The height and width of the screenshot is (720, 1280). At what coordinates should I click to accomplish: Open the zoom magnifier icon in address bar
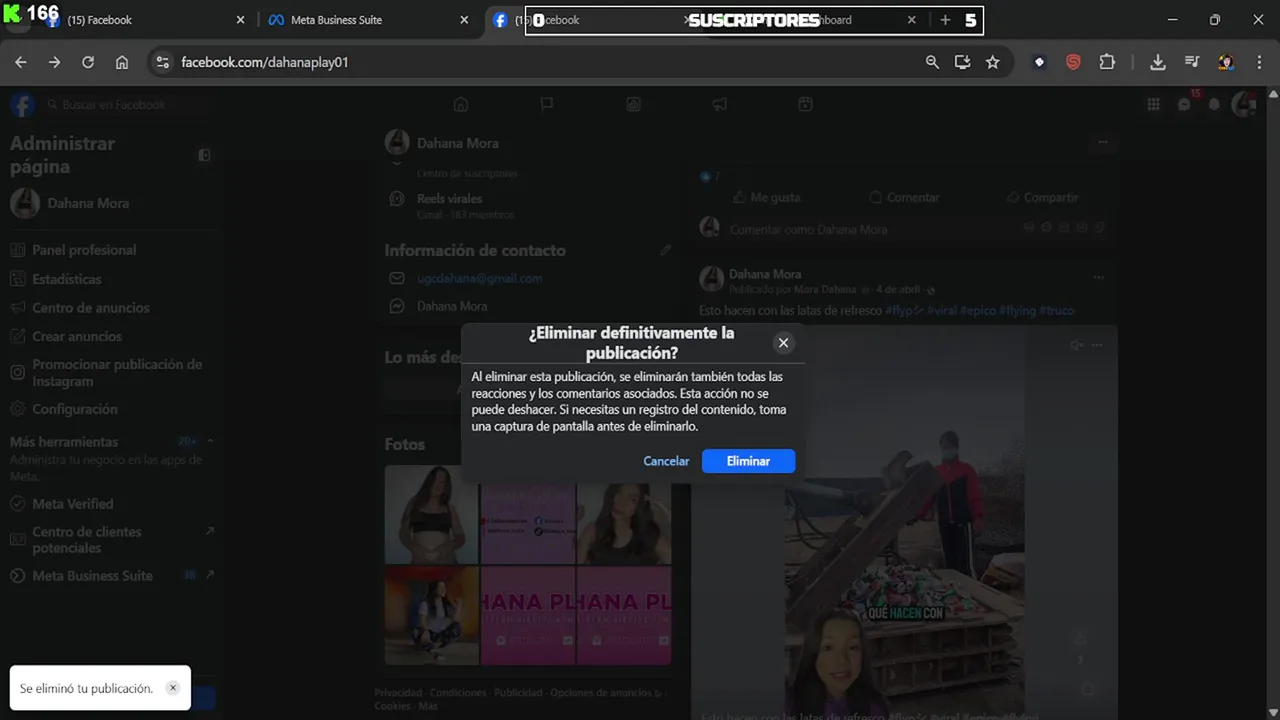point(932,62)
